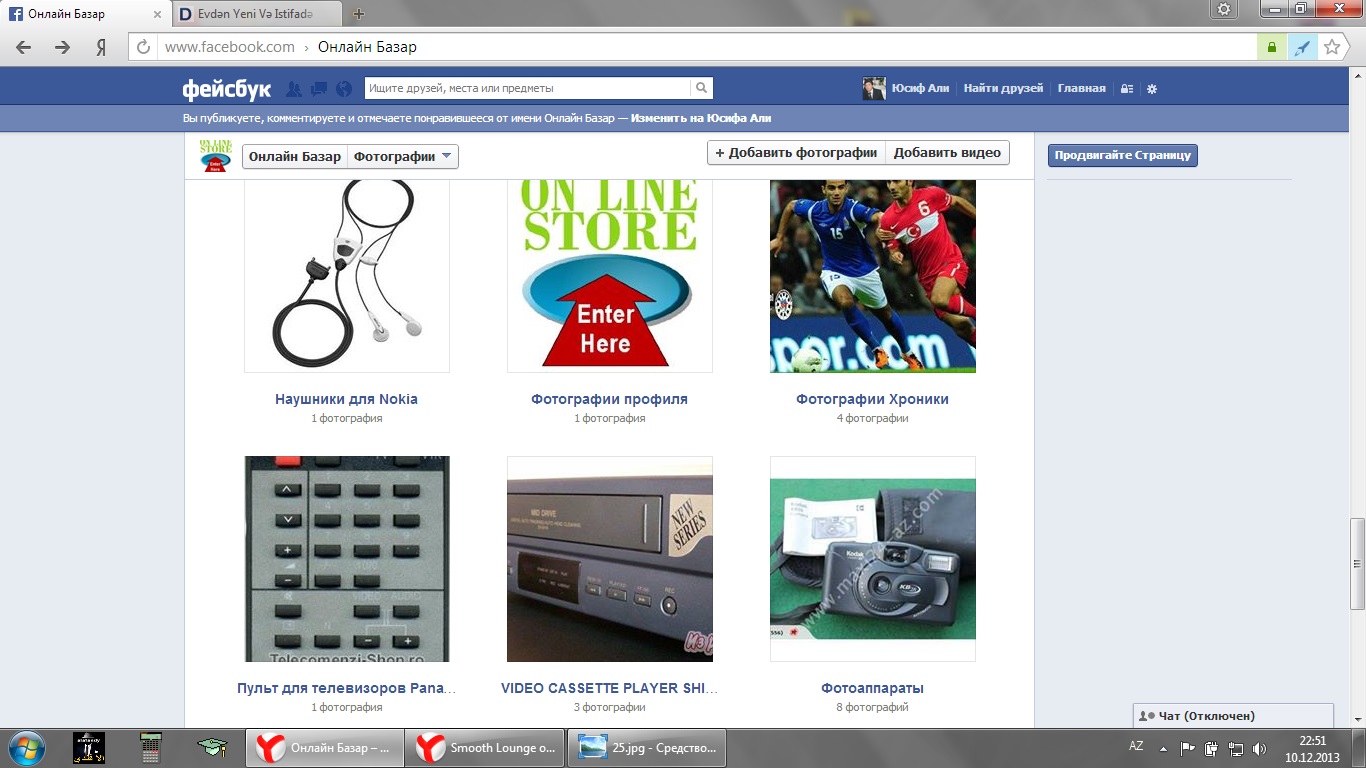
Task: Open the black pinned app in taskbar
Action: pos(89,748)
